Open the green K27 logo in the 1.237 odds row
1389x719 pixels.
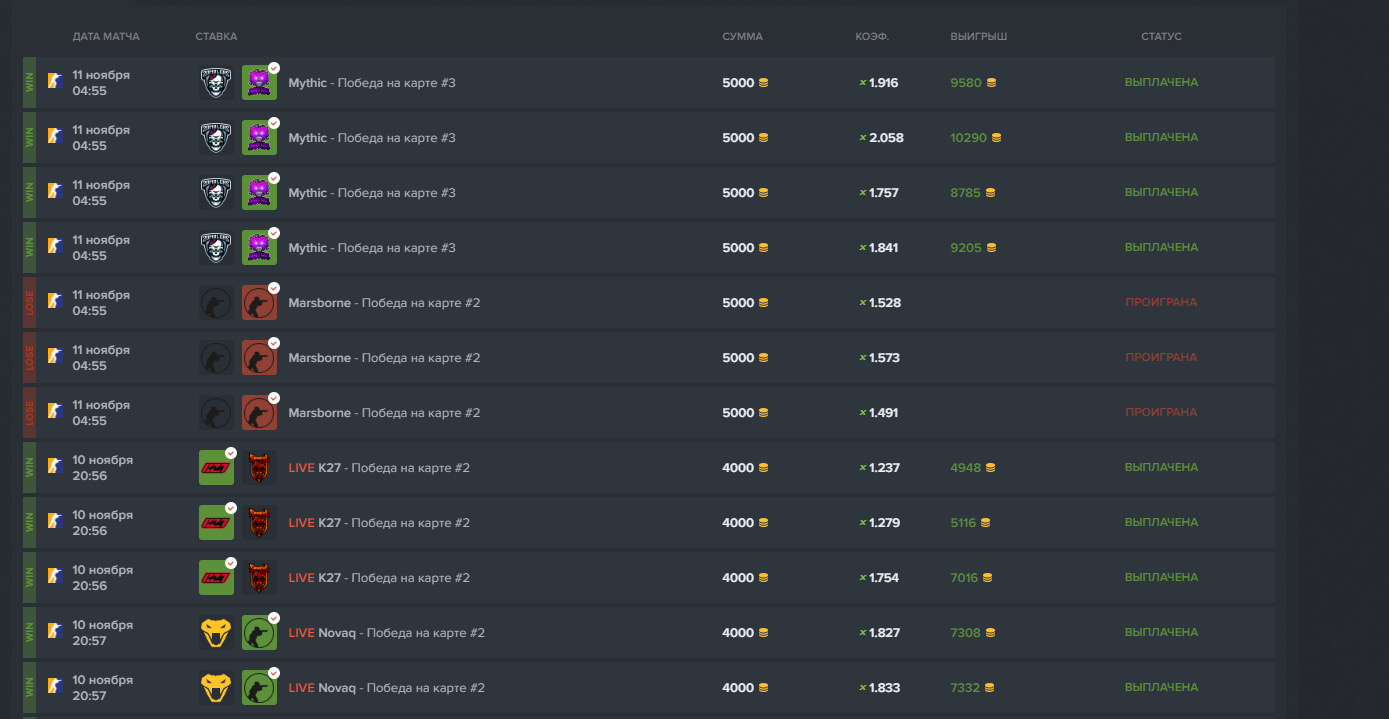coord(216,468)
